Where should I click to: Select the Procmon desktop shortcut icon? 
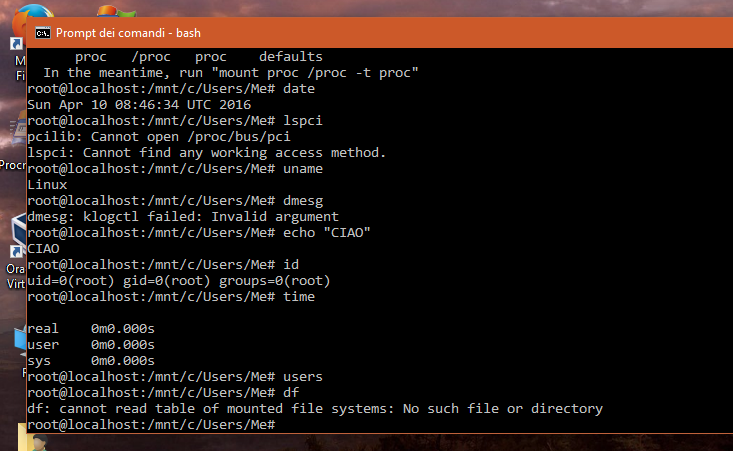coord(14,135)
